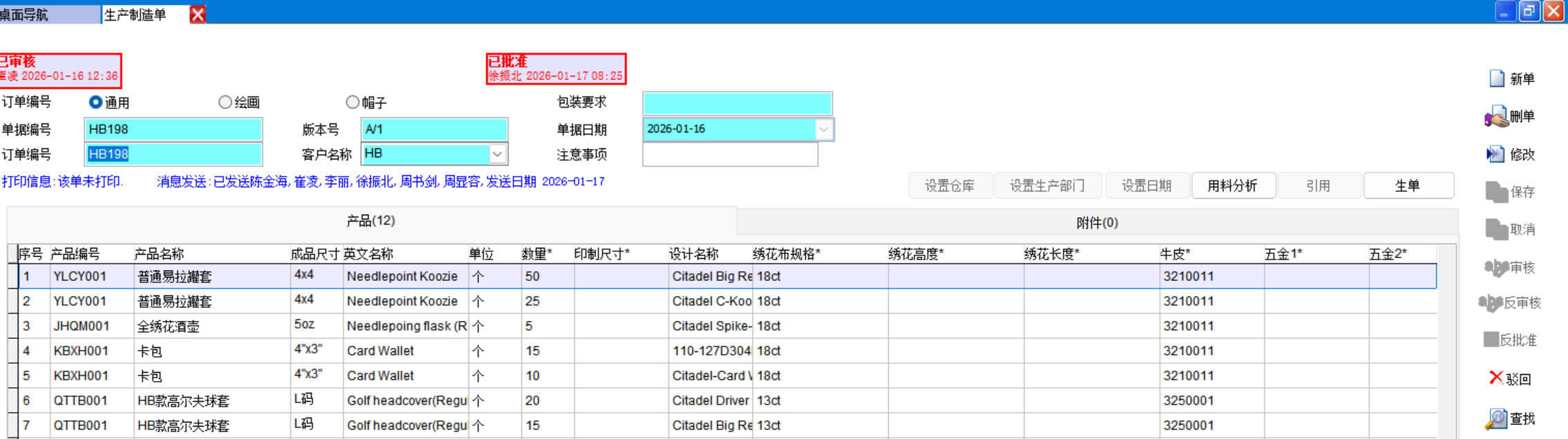Click the 删单 delete order icon
The image size is (1568, 439).
1496,117
